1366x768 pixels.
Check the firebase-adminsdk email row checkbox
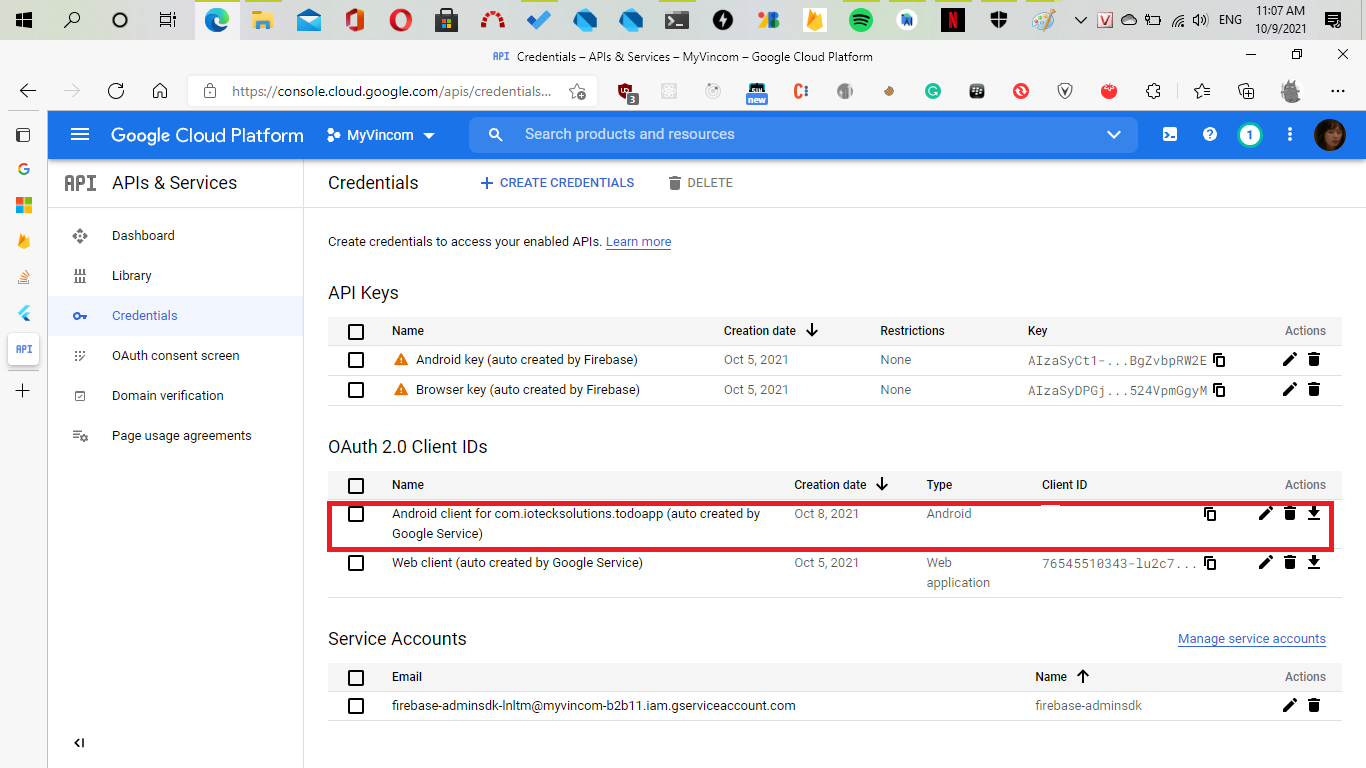click(356, 706)
